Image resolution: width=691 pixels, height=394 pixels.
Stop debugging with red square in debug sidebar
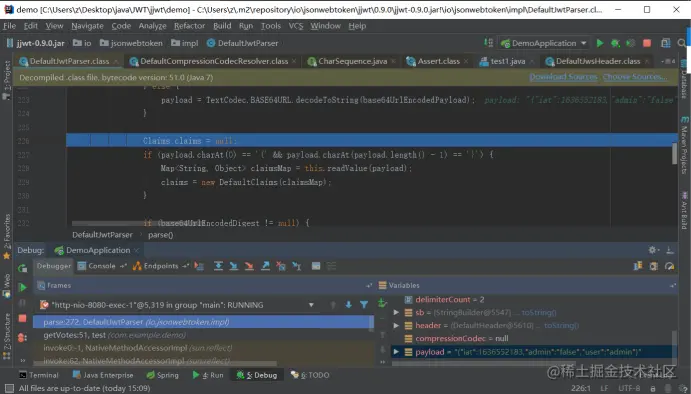point(22,318)
